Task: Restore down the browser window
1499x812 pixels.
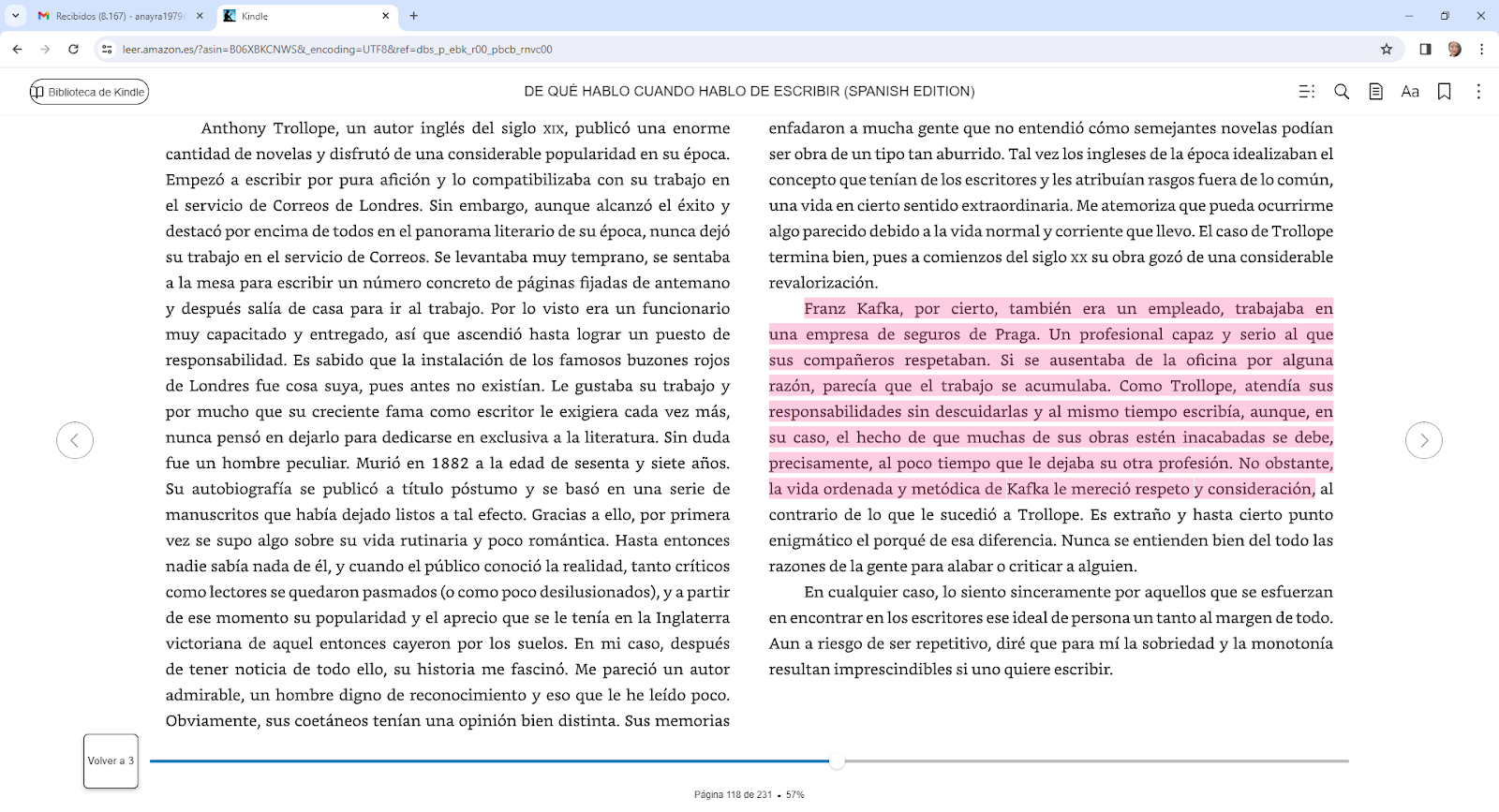Action: click(1445, 16)
